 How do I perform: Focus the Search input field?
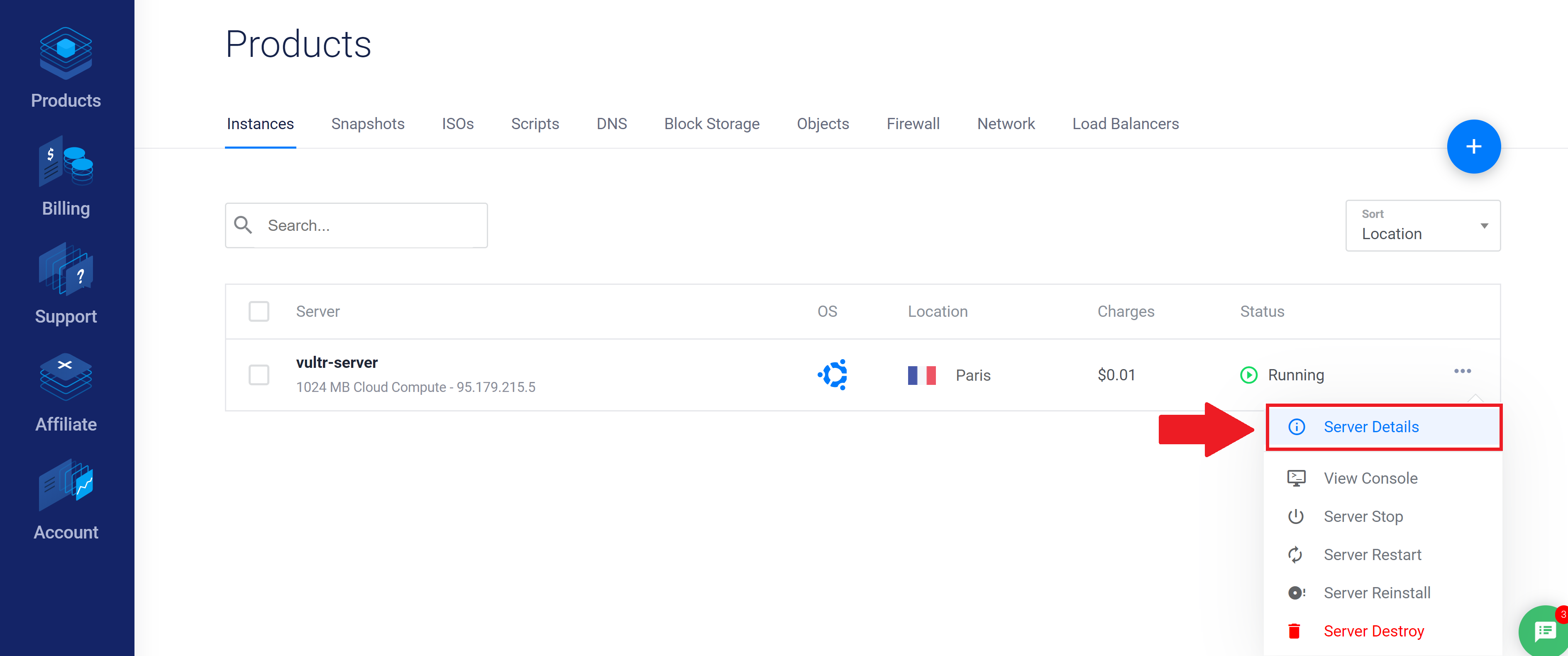click(356, 225)
